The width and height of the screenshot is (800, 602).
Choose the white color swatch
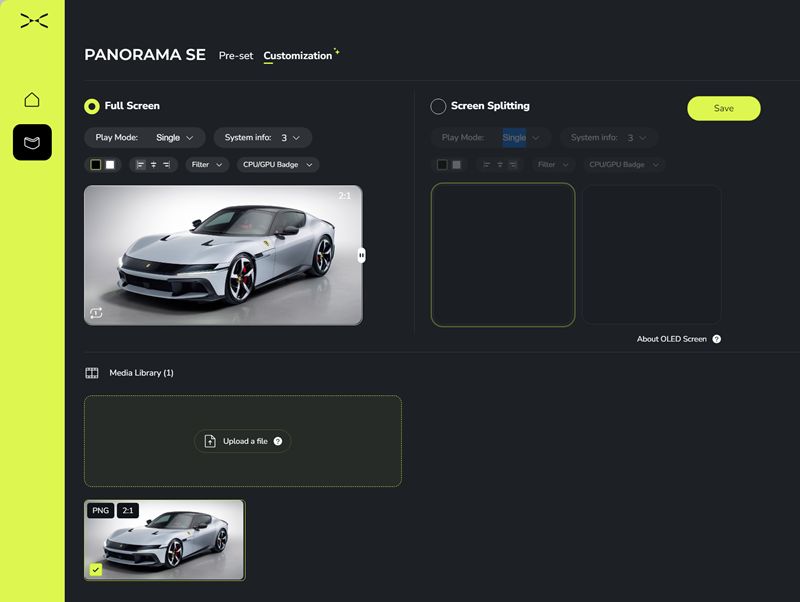pos(110,165)
